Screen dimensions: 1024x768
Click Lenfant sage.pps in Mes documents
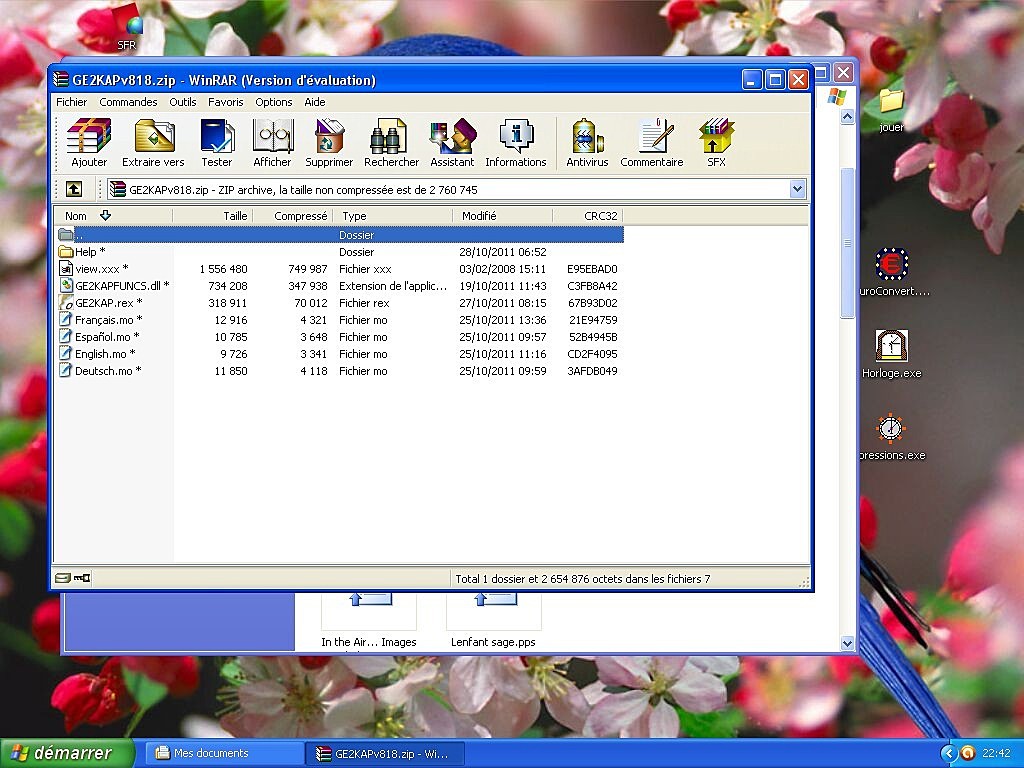(493, 642)
